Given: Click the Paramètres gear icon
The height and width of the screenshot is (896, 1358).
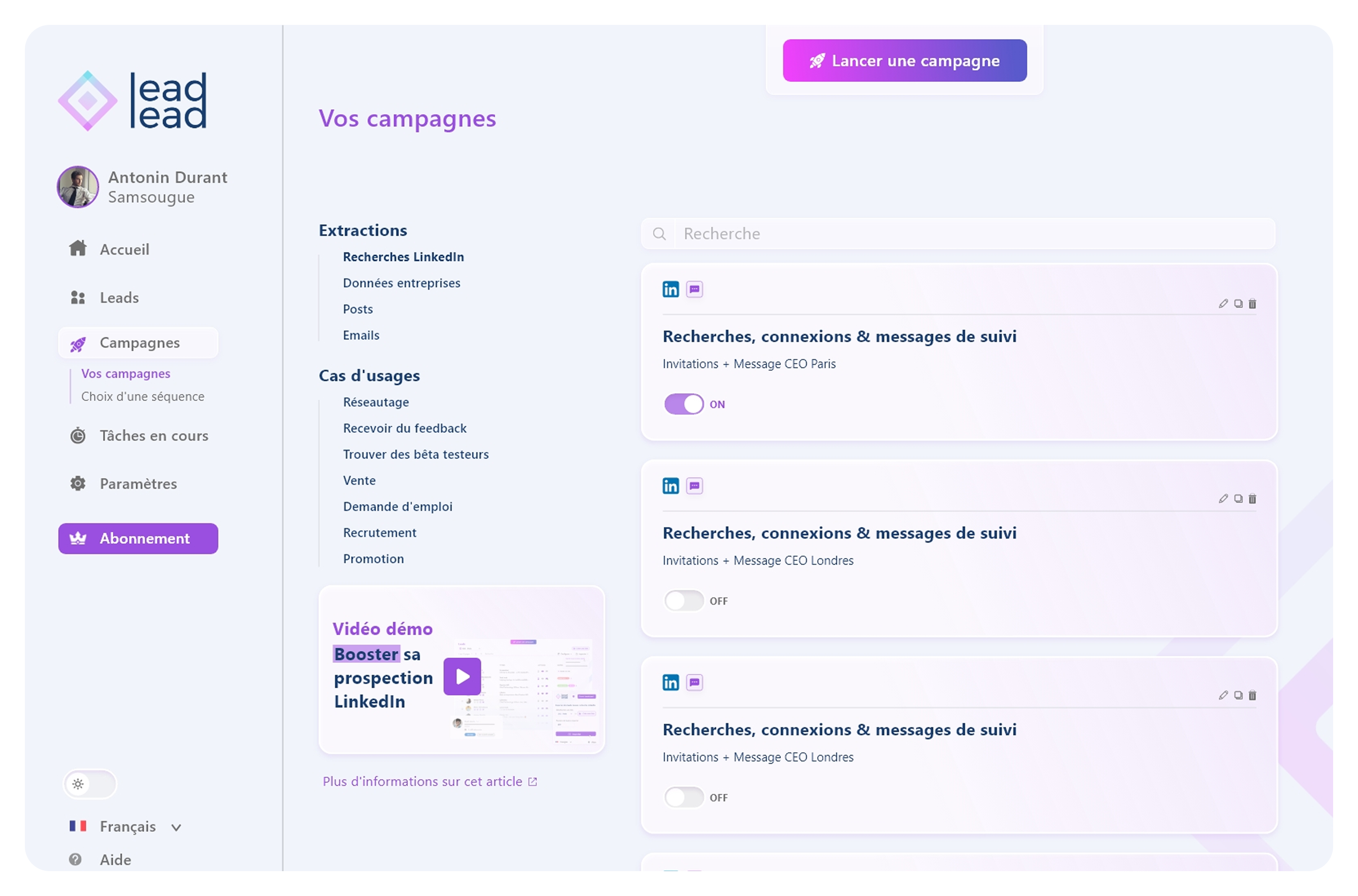Looking at the screenshot, I should [x=78, y=483].
